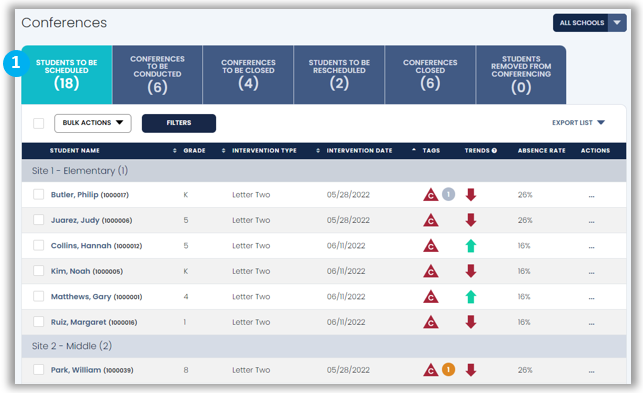Click the orange 1 badge in Park, William row
Viewport: 643px width, 393px height.
pyautogui.click(x=448, y=370)
